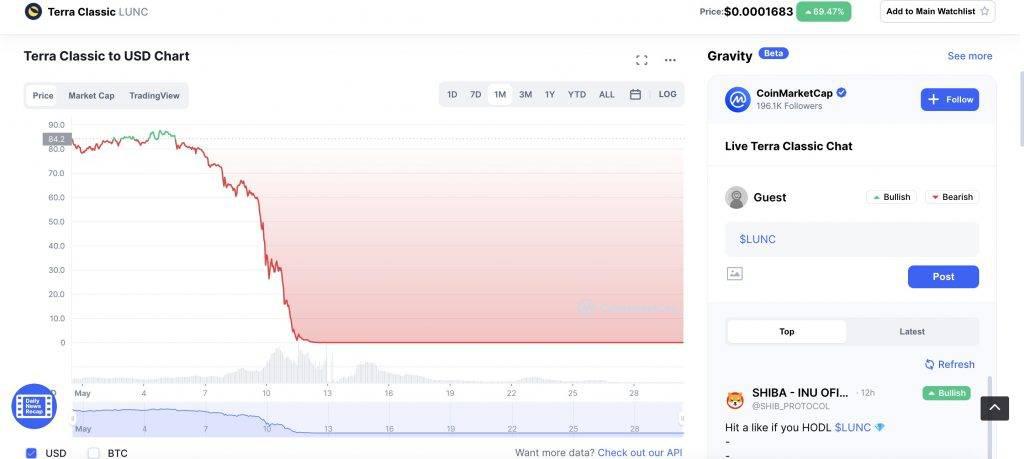Select the Bearish sentiment option
The height and width of the screenshot is (459, 1024).
click(951, 197)
